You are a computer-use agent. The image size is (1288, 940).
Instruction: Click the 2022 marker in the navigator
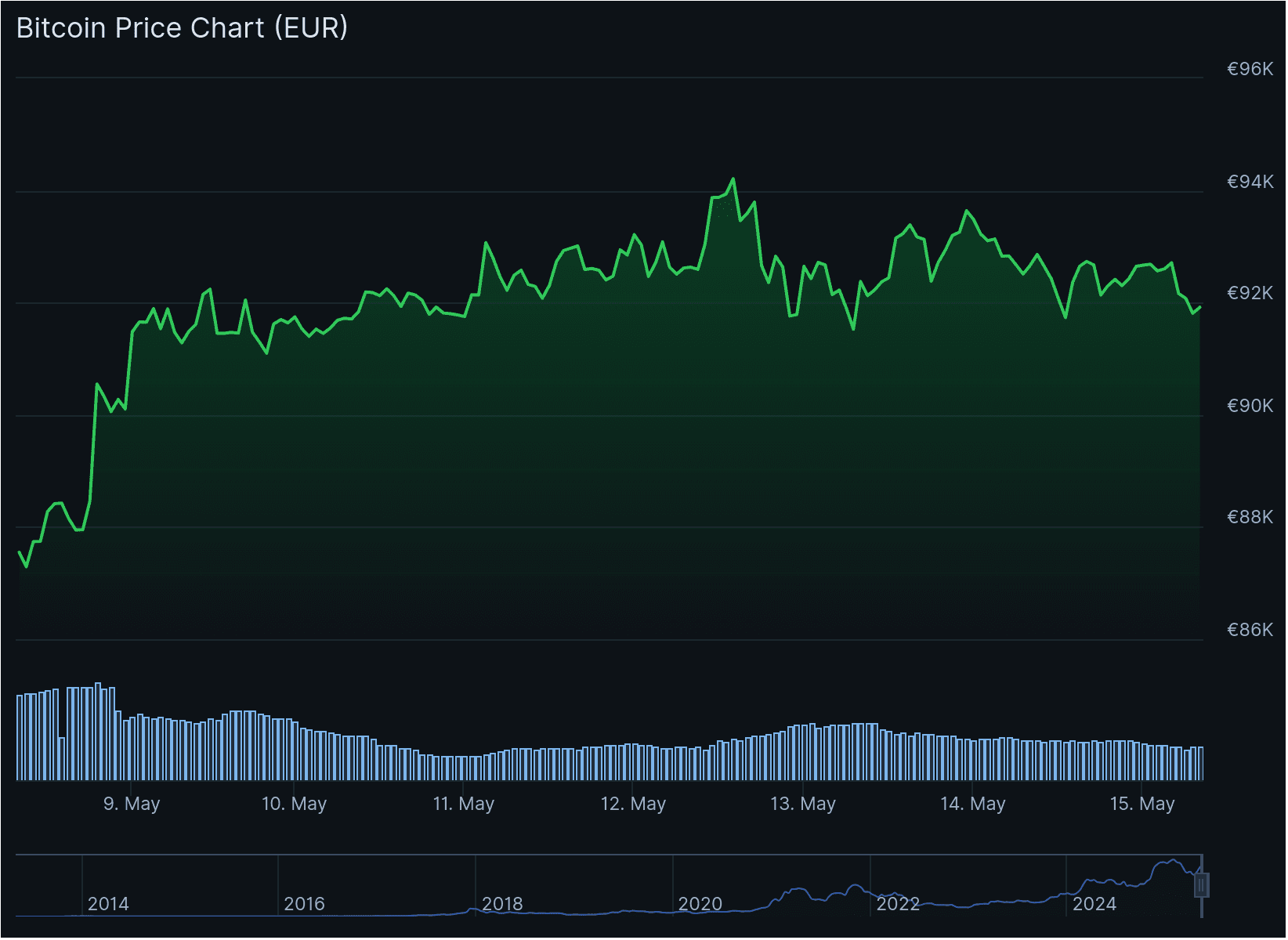tap(898, 905)
